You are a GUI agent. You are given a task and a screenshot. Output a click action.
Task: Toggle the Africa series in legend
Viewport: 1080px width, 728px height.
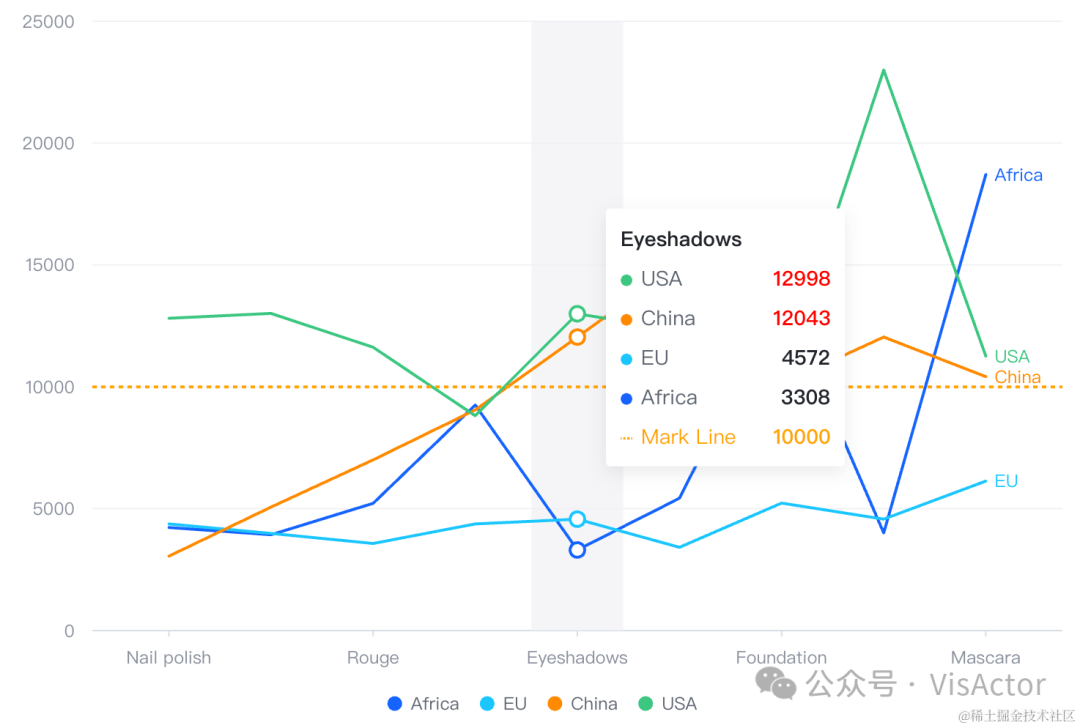click(x=423, y=704)
